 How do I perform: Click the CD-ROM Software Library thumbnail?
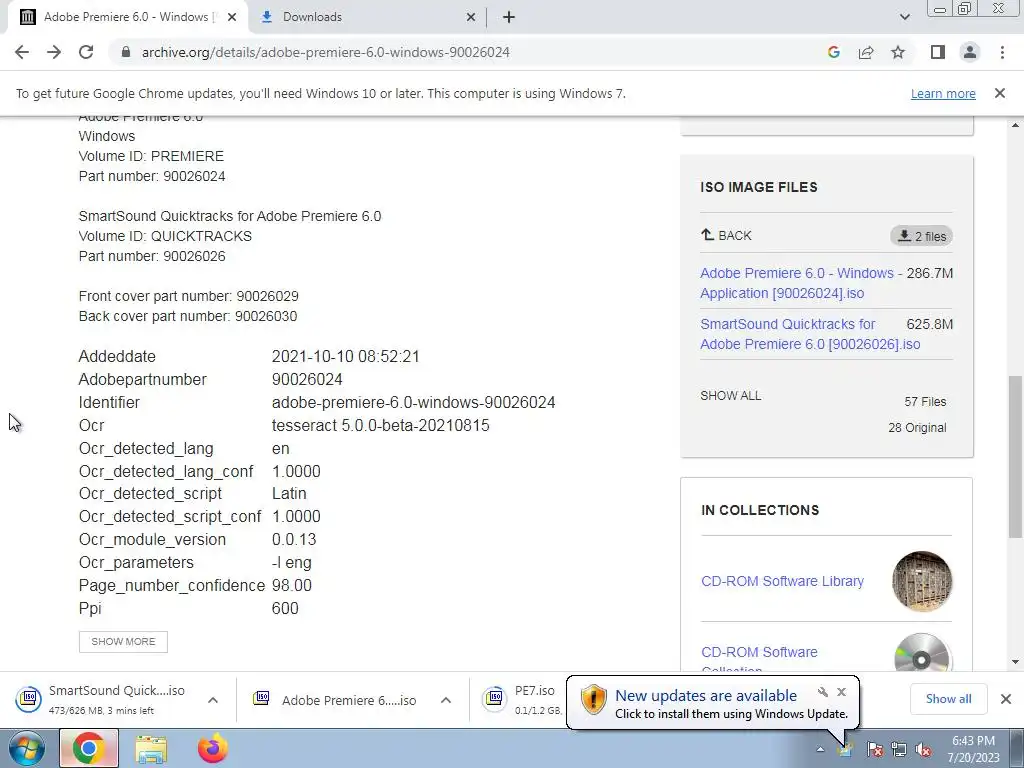tap(922, 581)
